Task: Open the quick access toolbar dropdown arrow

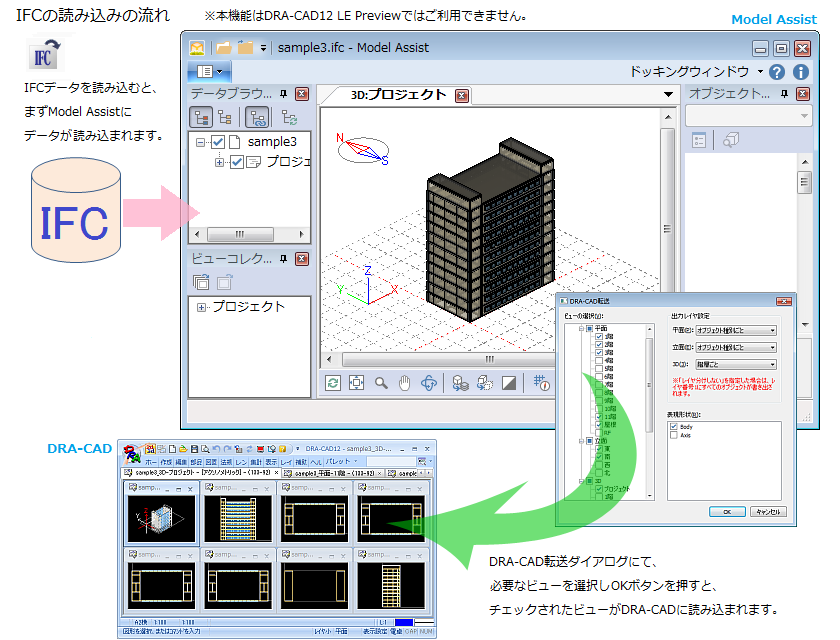Action: click(x=263, y=48)
